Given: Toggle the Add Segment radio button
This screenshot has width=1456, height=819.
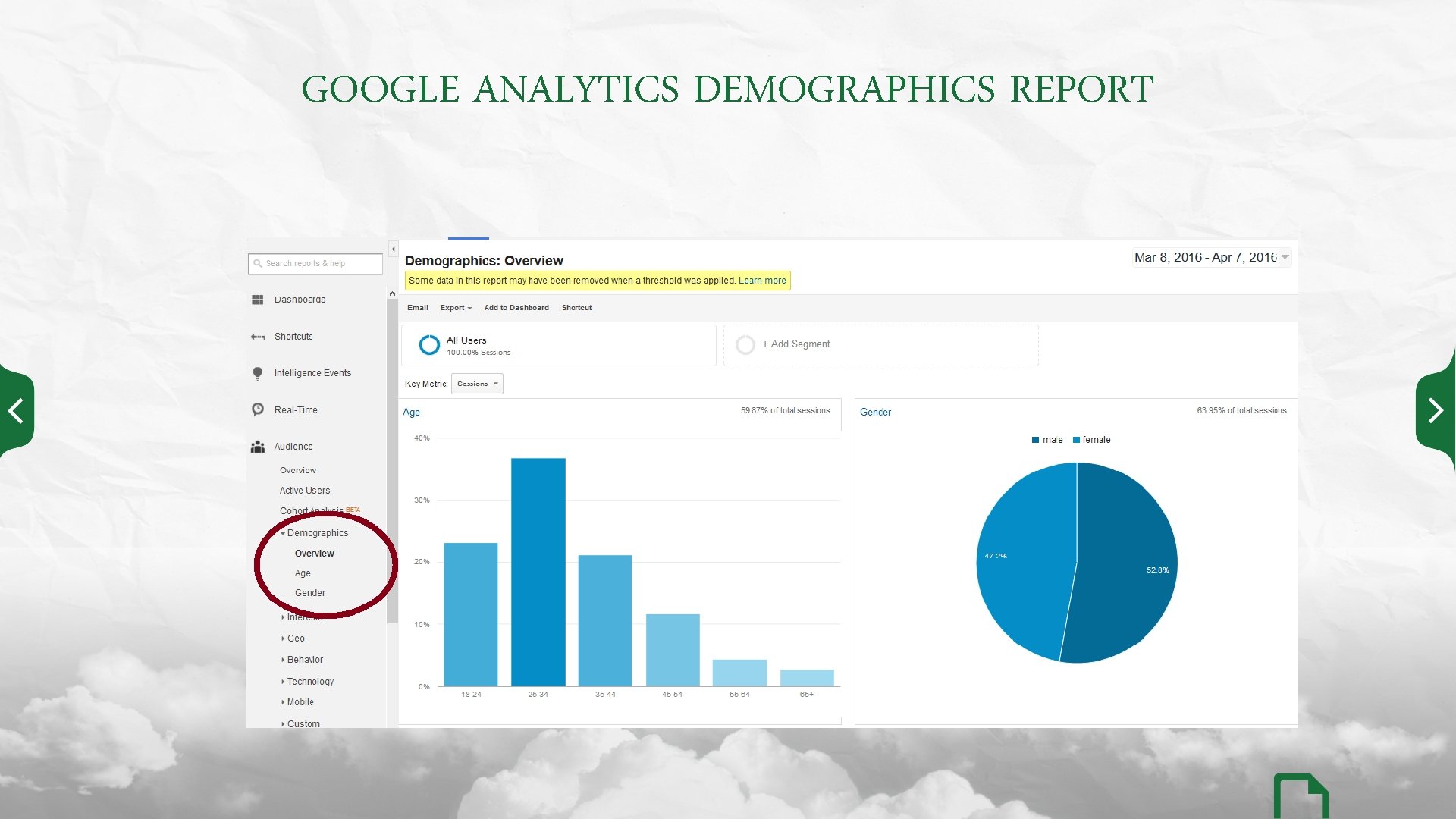Looking at the screenshot, I should click(744, 344).
